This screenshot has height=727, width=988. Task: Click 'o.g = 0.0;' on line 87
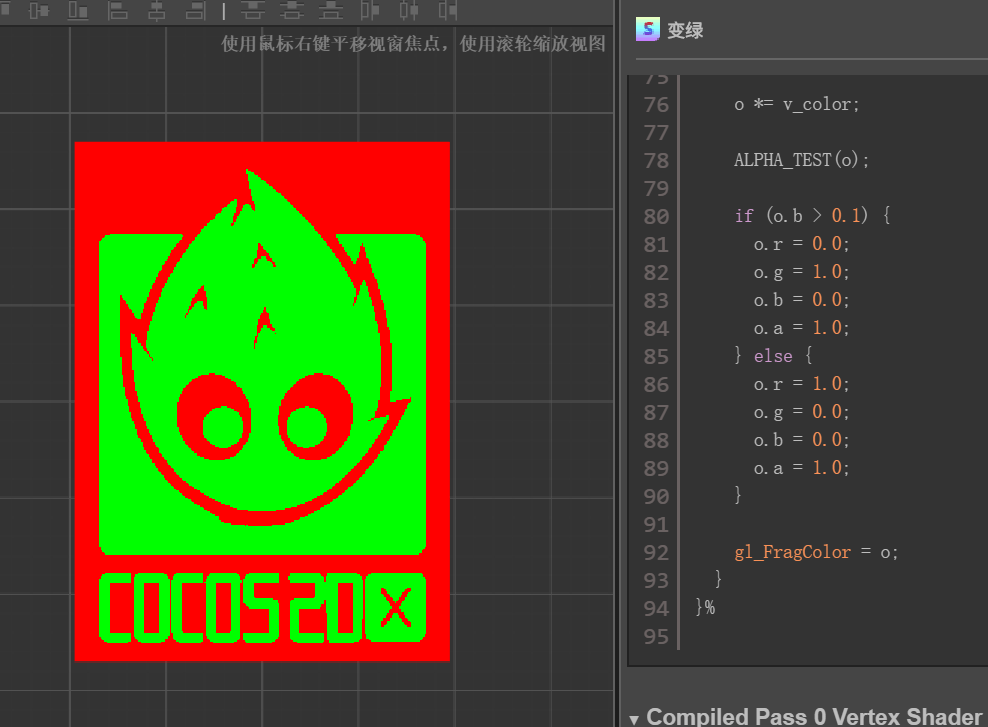801,412
